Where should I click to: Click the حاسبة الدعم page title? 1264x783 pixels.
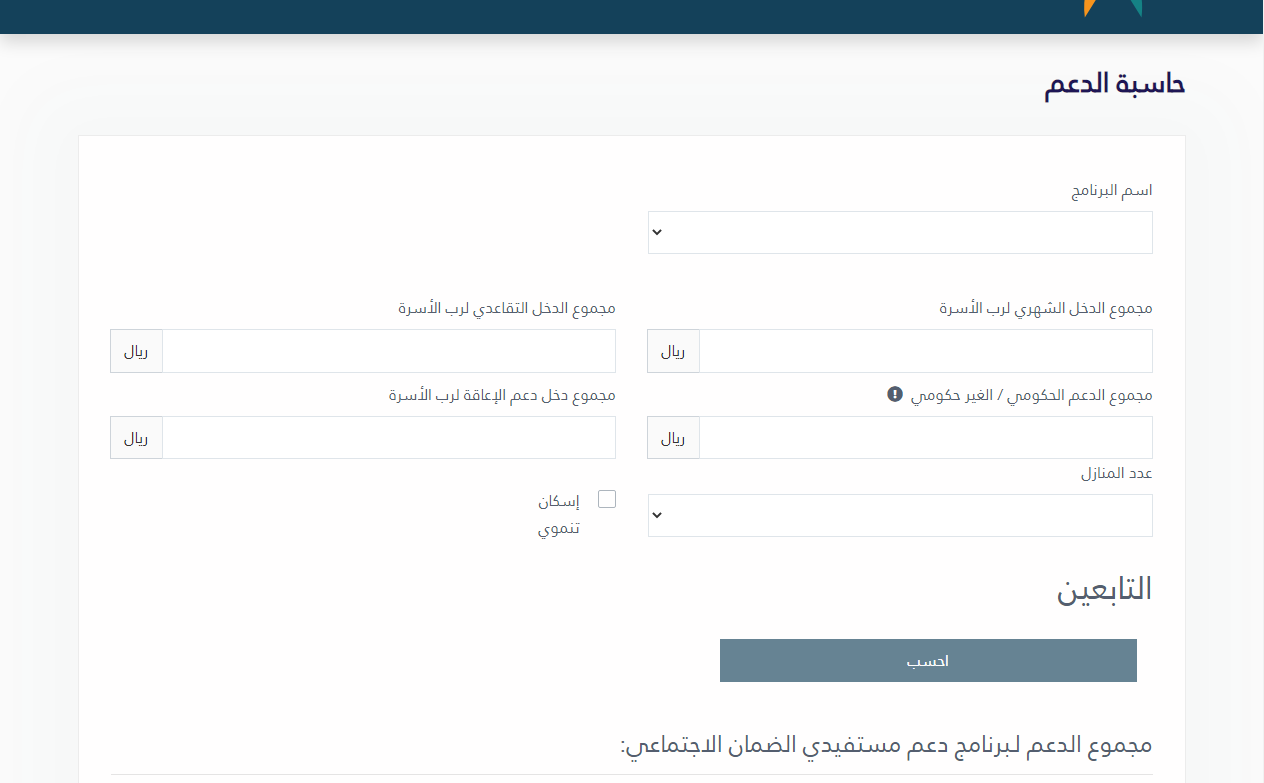pyautogui.click(x=1114, y=84)
